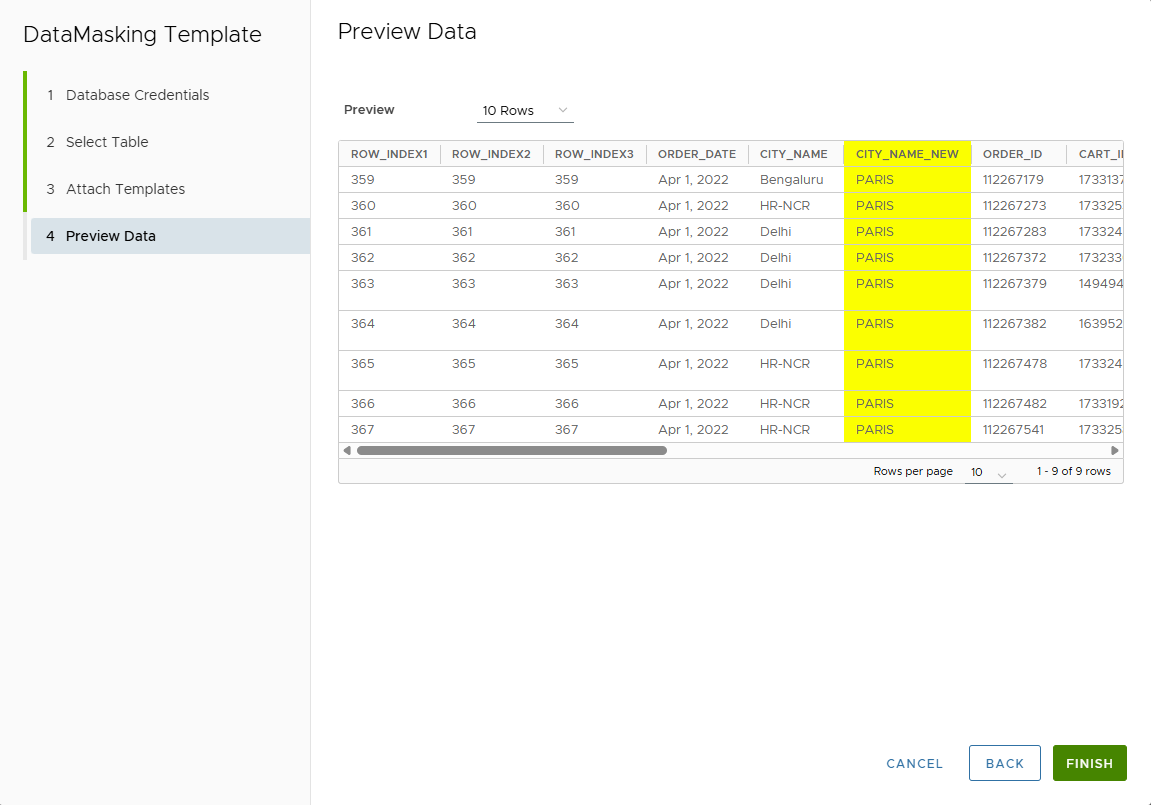This screenshot has width=1151, height=805.
Task: Expand the Rows per page selector
Action: click(x=988, y=472)
